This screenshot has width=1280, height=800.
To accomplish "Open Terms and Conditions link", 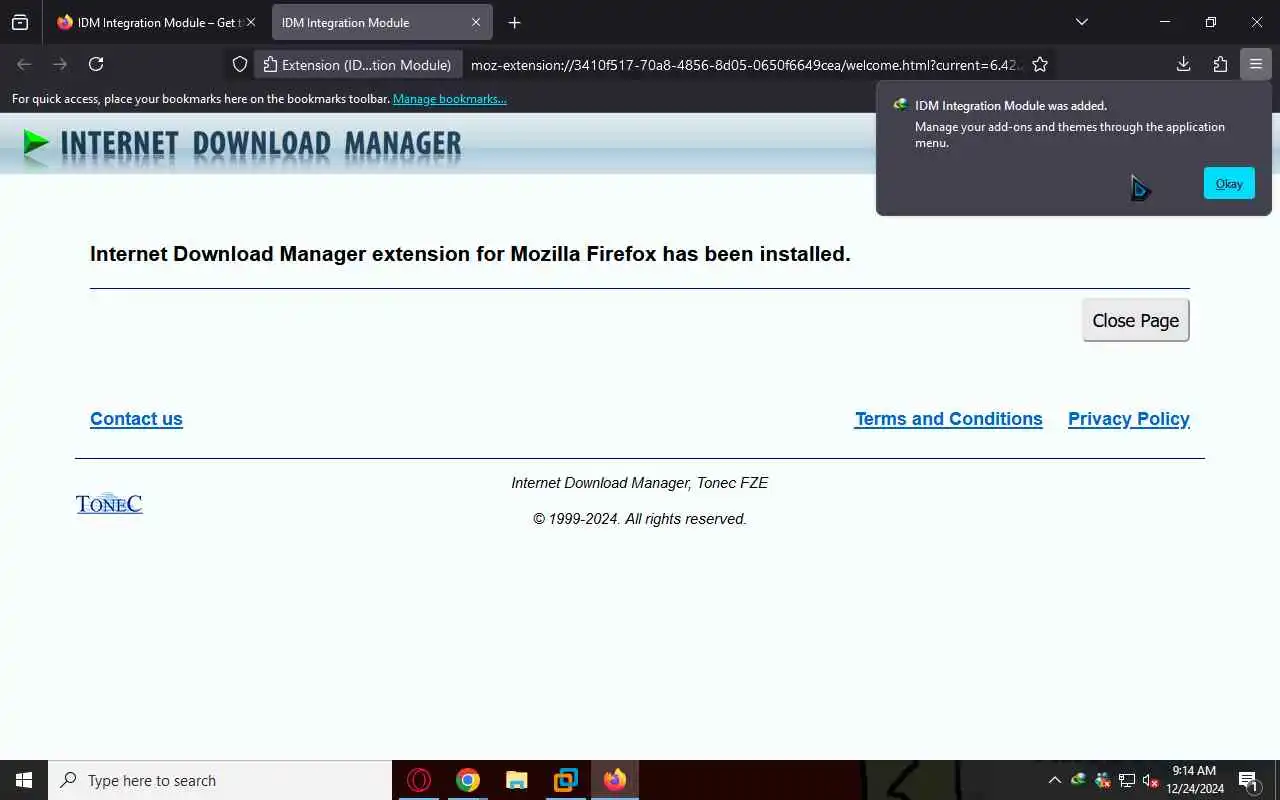I will coord(948,419).
